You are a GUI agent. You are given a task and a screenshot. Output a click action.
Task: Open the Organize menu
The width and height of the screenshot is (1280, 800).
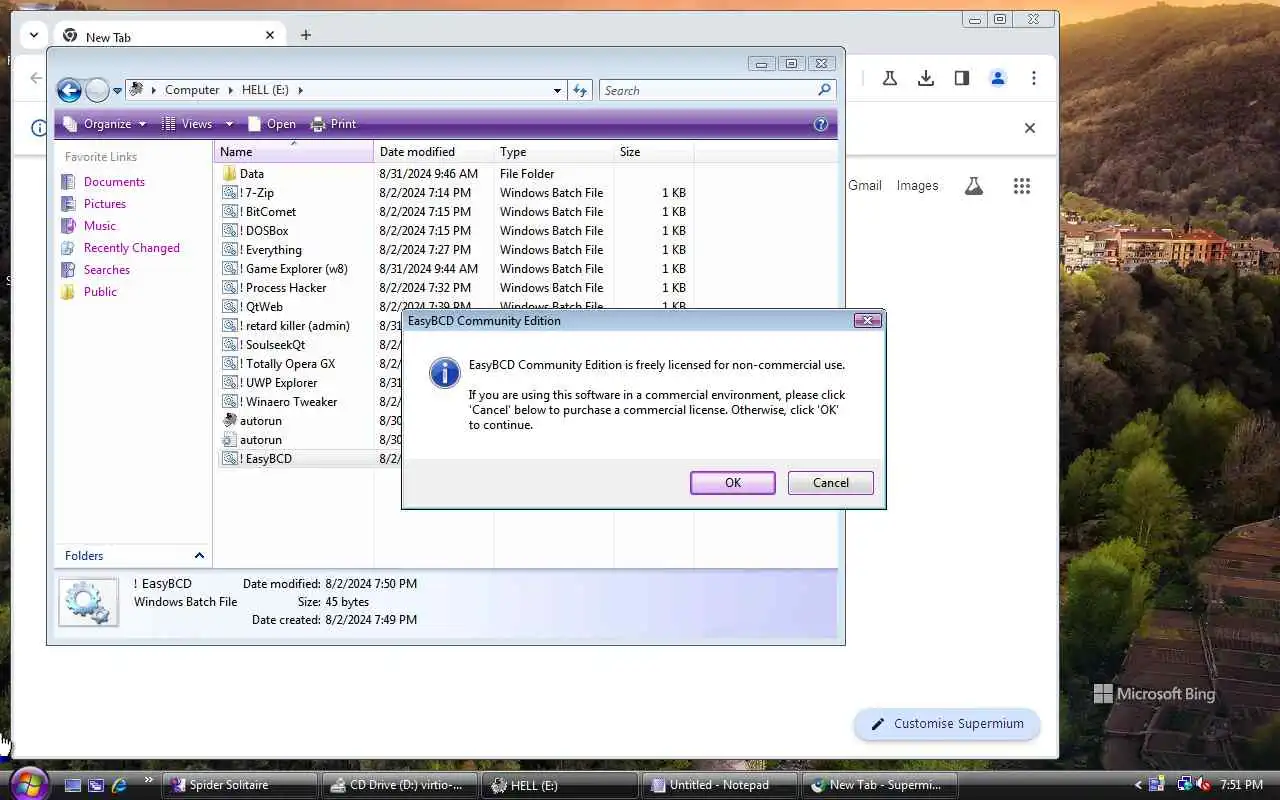[x=105, y=124]
